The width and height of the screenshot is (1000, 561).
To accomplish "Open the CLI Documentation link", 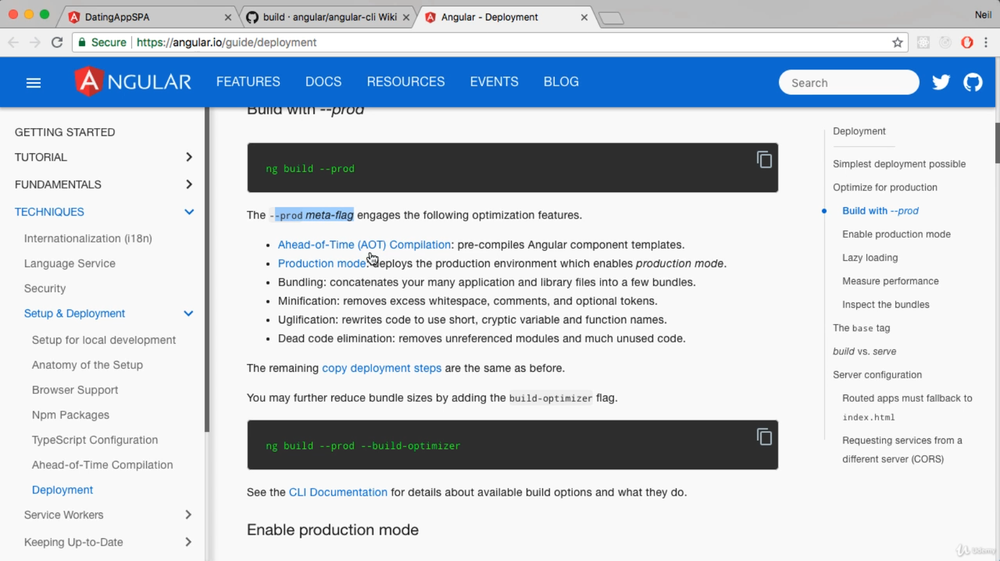I will click(338, 492).
